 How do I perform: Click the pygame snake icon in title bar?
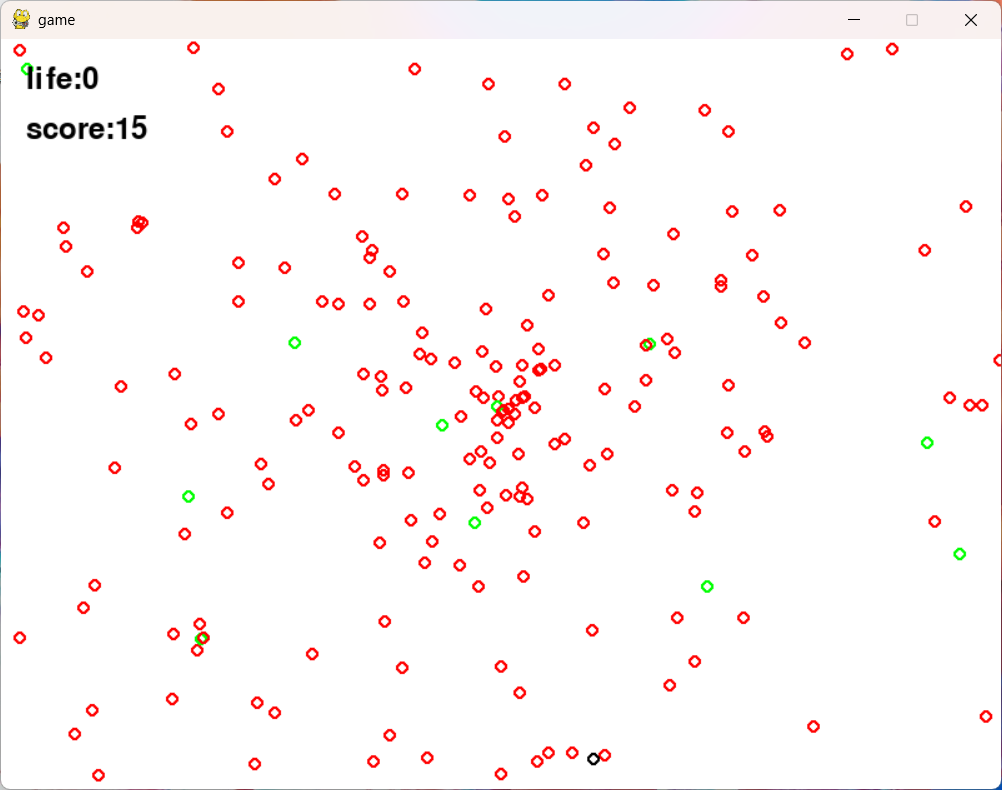[x=21, y=19]
